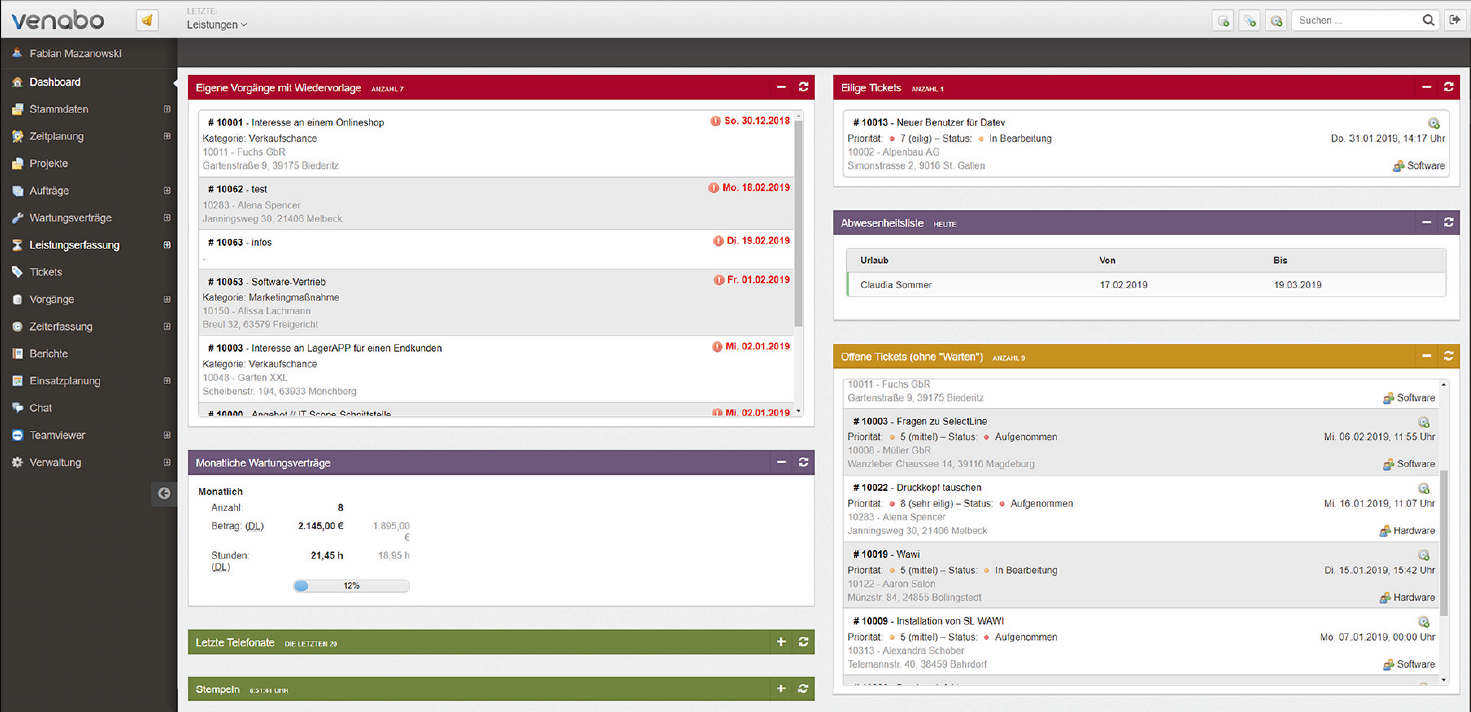Minimize the Eigene Vorgänge mit Wiedervorlage panel
Screen dimensions: 1471x712
(781, 88)
